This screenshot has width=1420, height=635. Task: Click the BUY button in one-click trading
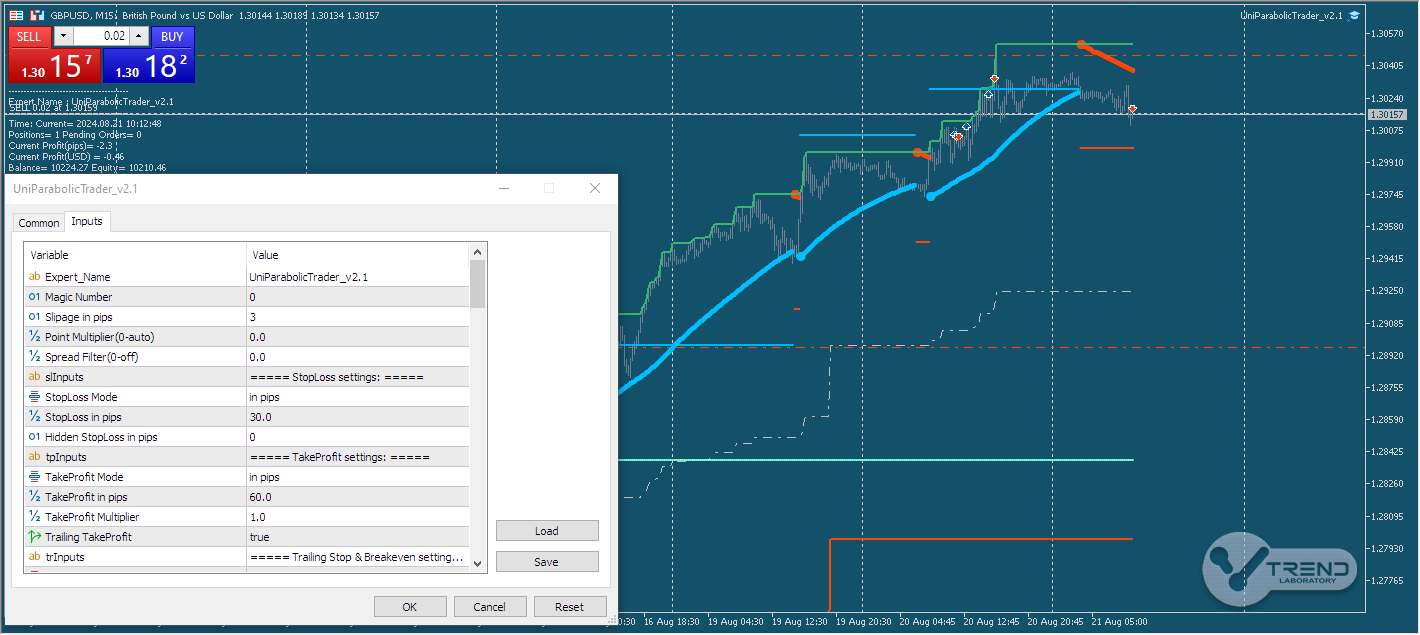[172, 37]
